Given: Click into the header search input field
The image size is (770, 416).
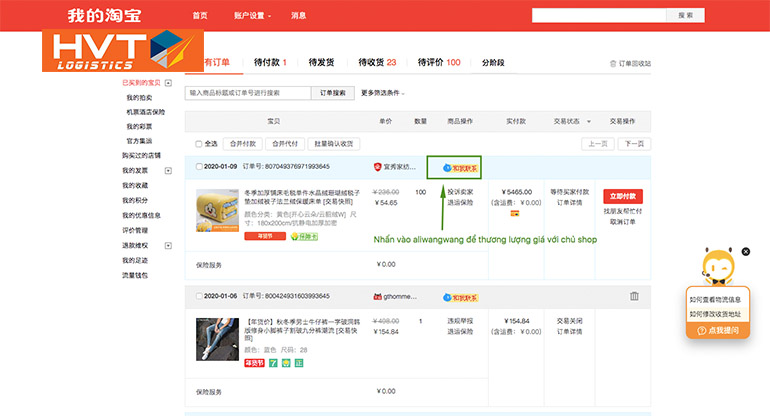Looking at the screenshot, I should (599, 15).
